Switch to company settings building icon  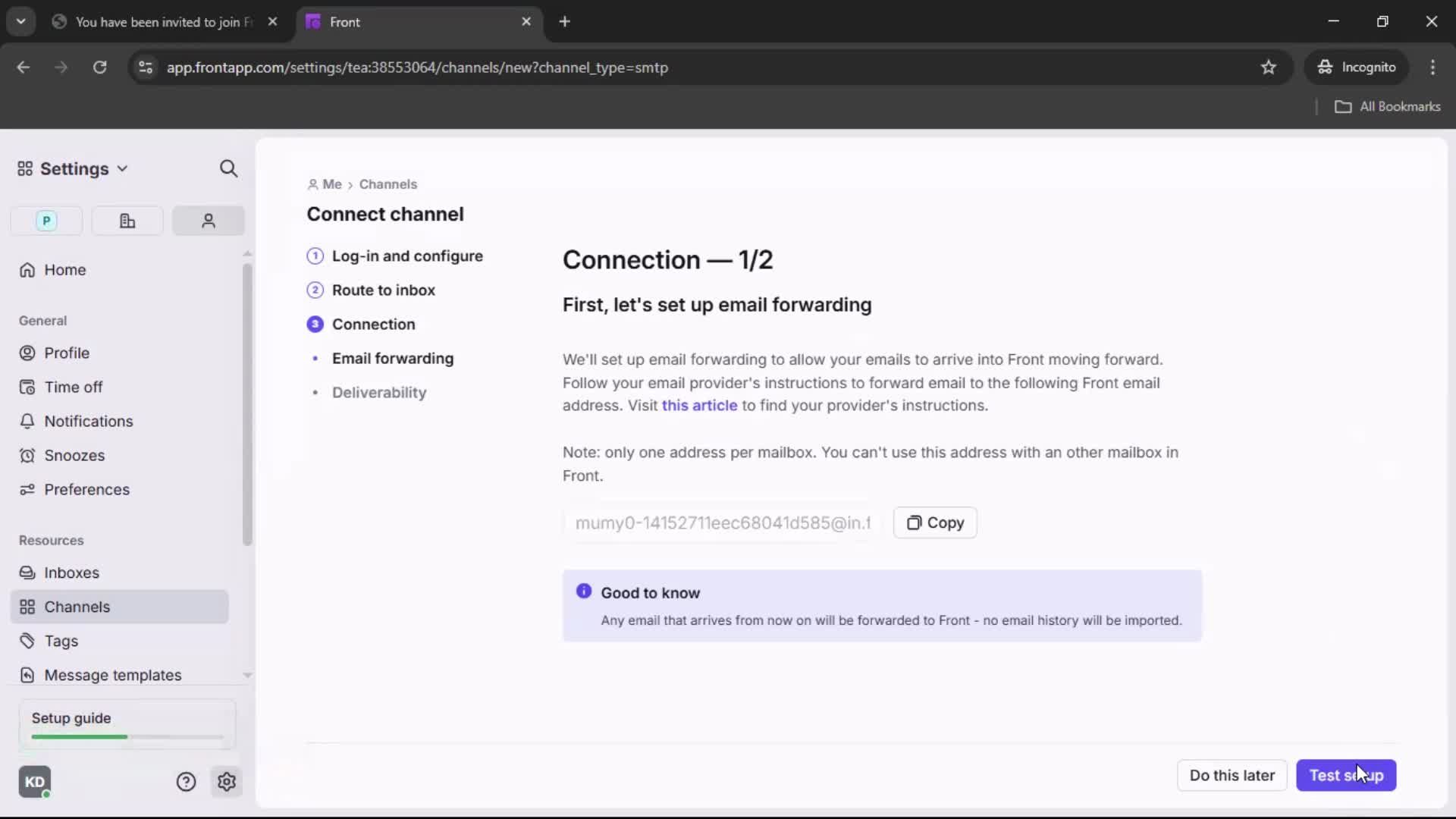[x=127, y=221]
